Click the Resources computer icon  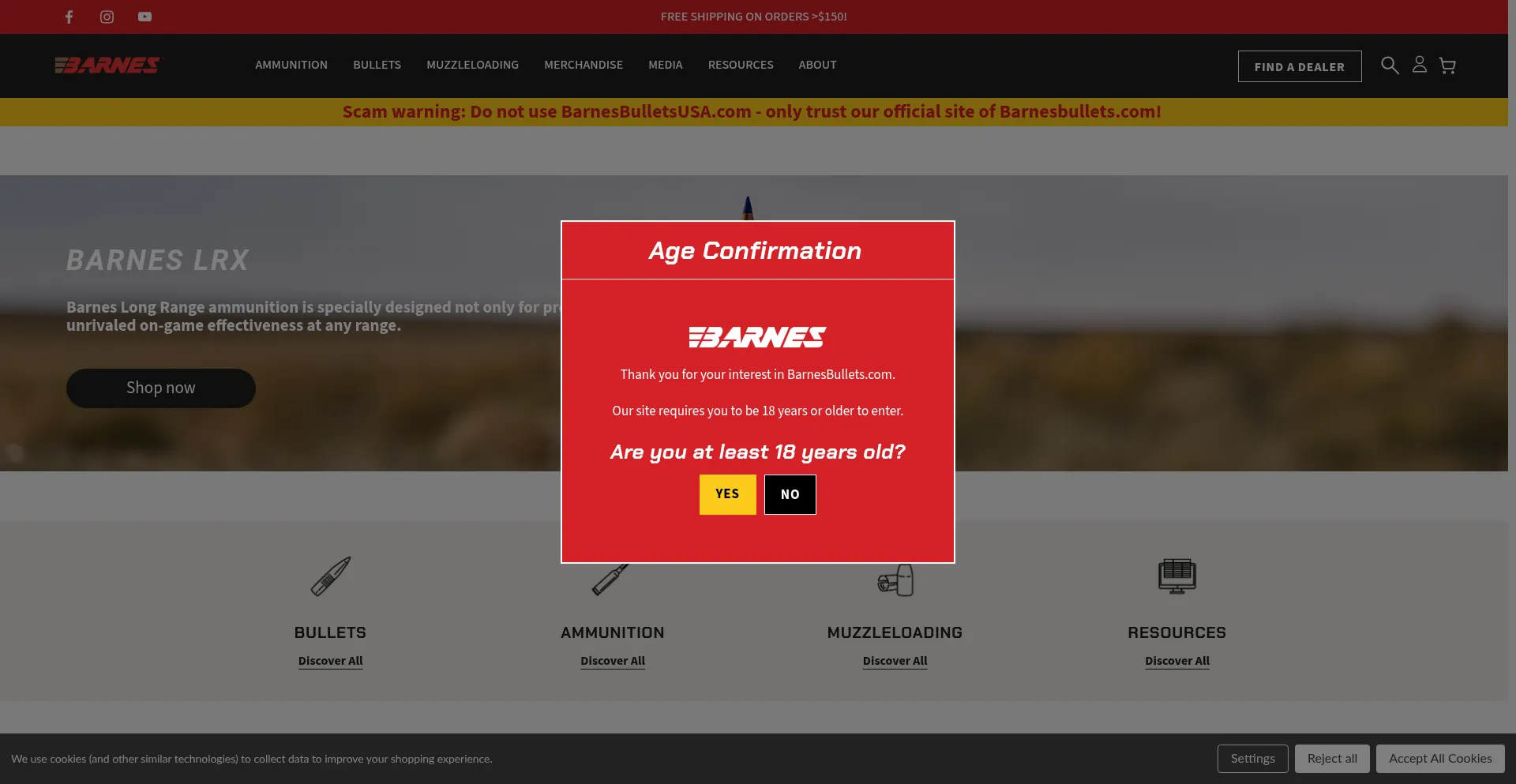tap(1176, 576)
